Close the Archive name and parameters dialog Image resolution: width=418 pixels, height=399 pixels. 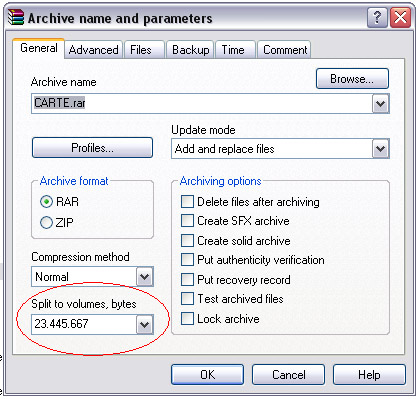400,17
